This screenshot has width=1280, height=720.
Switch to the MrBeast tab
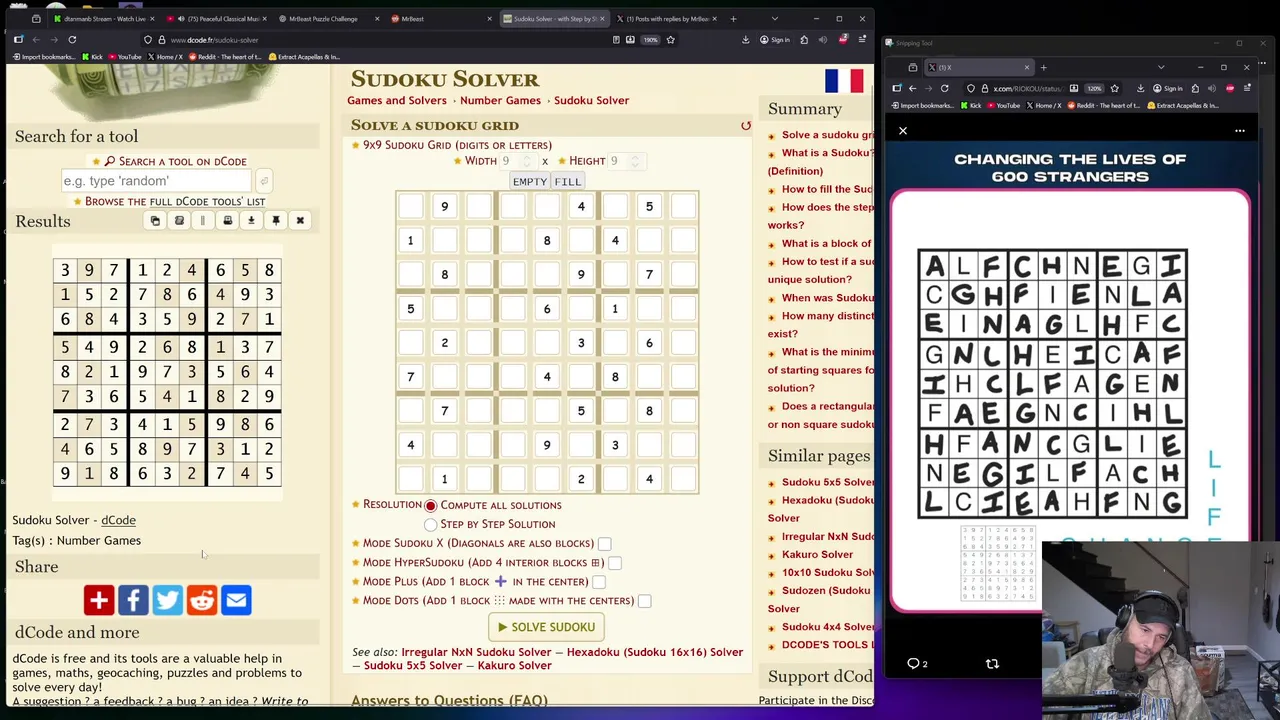click(440, 19)
